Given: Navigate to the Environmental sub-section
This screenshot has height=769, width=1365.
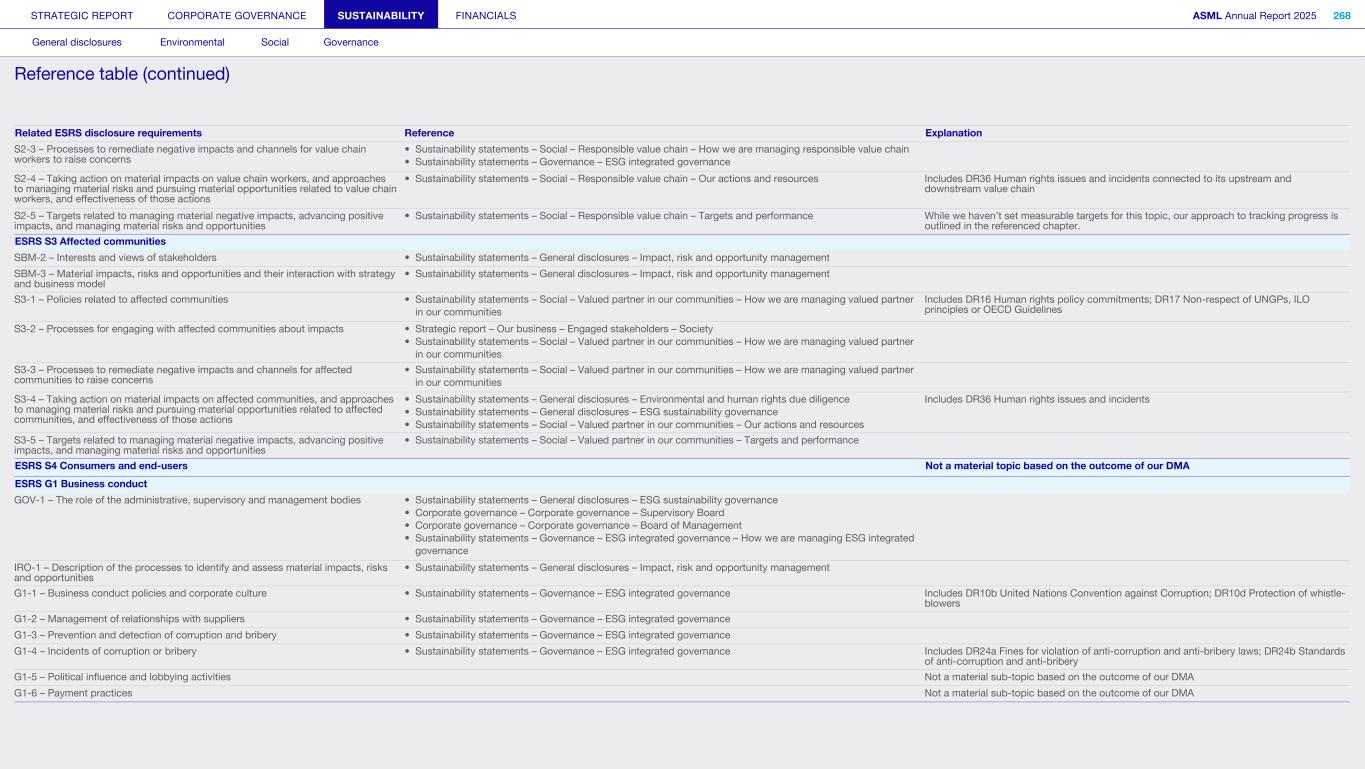Looking at the screenshot, I should 192,42.
